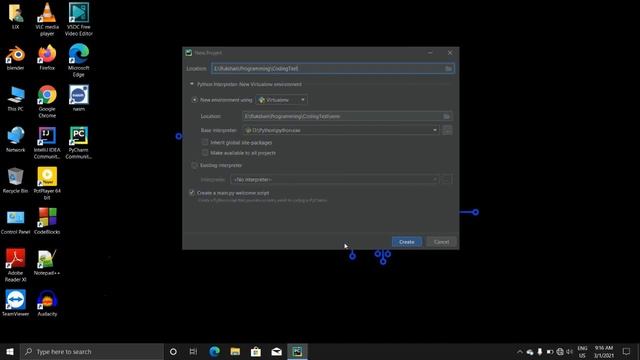Browse folder icon for virtualenv Location

tap(447, 116)
